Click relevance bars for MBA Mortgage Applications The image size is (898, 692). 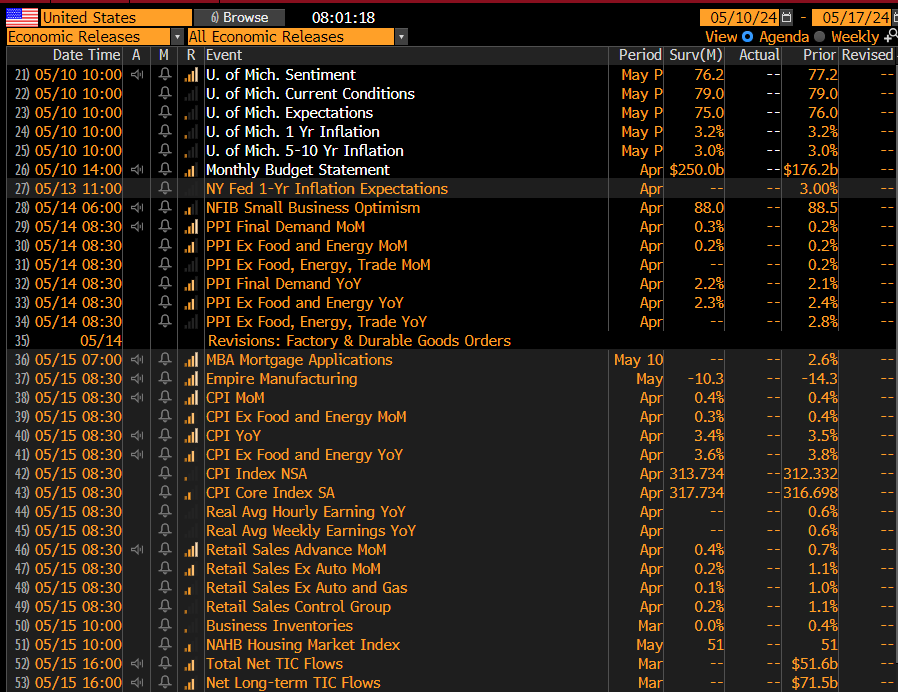click(x=191, y=360)
